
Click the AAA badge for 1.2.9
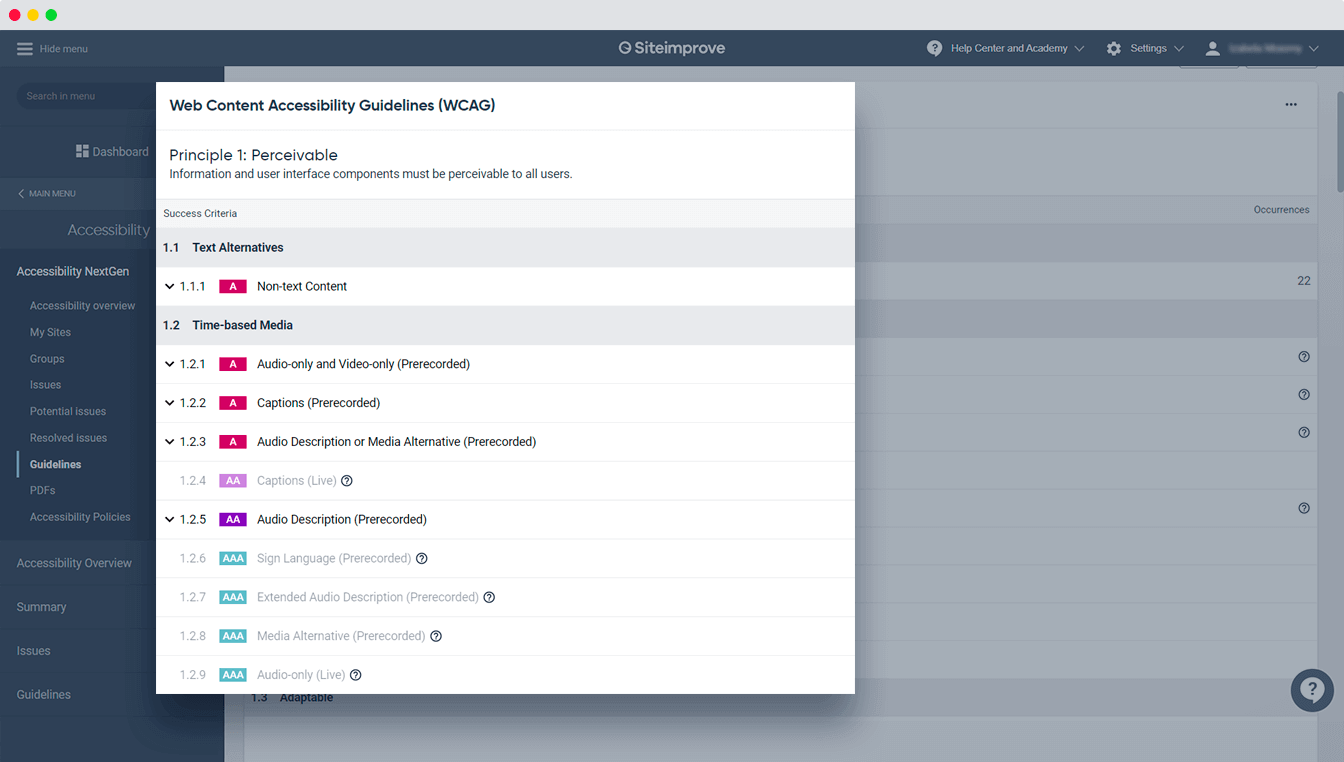[x=233, y=676]
